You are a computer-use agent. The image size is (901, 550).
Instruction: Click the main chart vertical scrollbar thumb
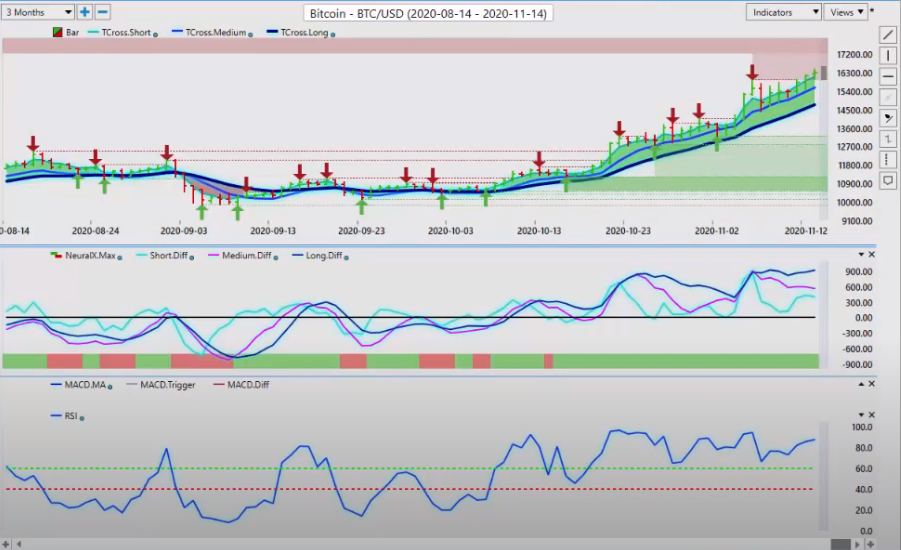[x=823, y=73]
